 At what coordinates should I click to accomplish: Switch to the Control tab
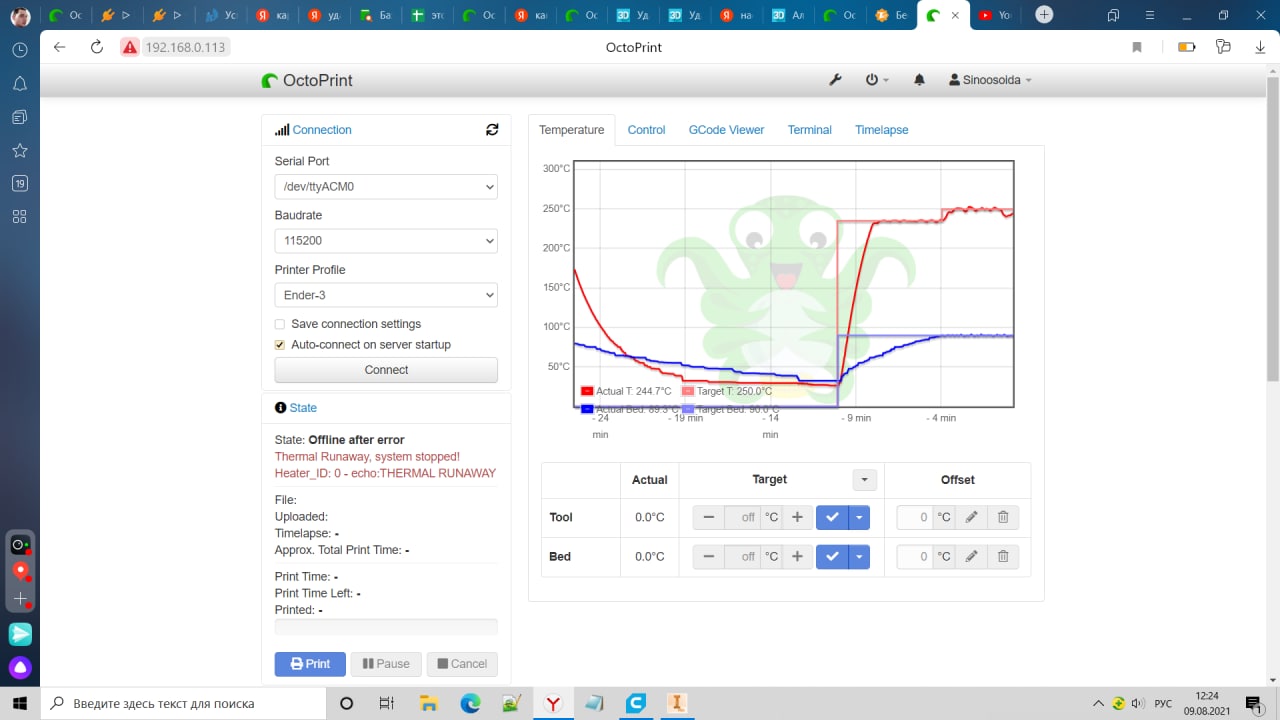click(647, 130)
